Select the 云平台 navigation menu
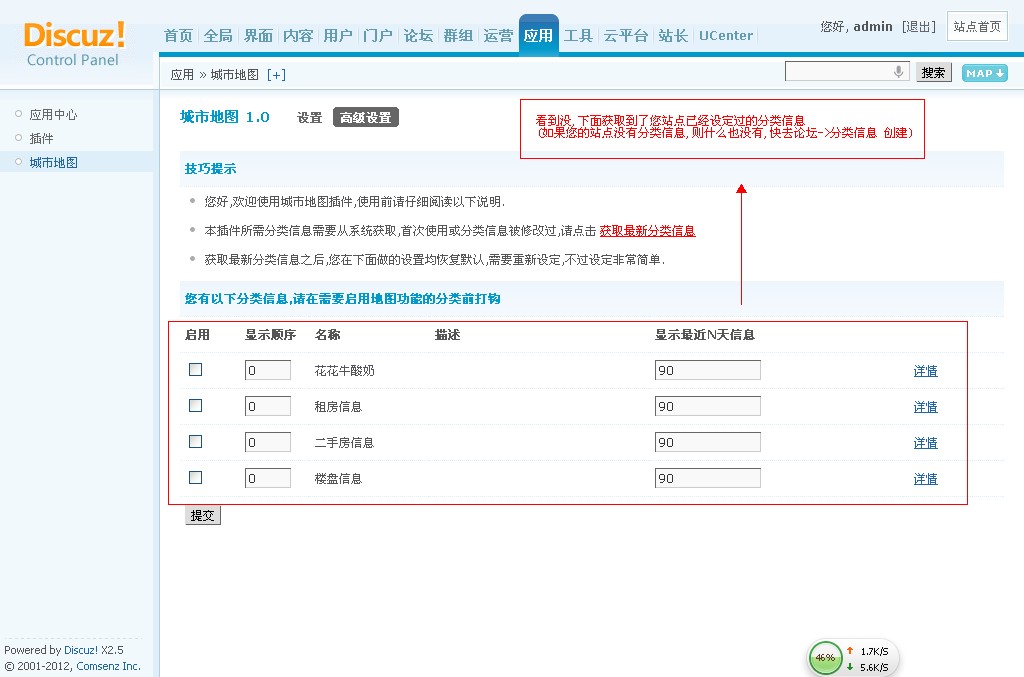The image size is (1024, 677). tap(626, 36)
